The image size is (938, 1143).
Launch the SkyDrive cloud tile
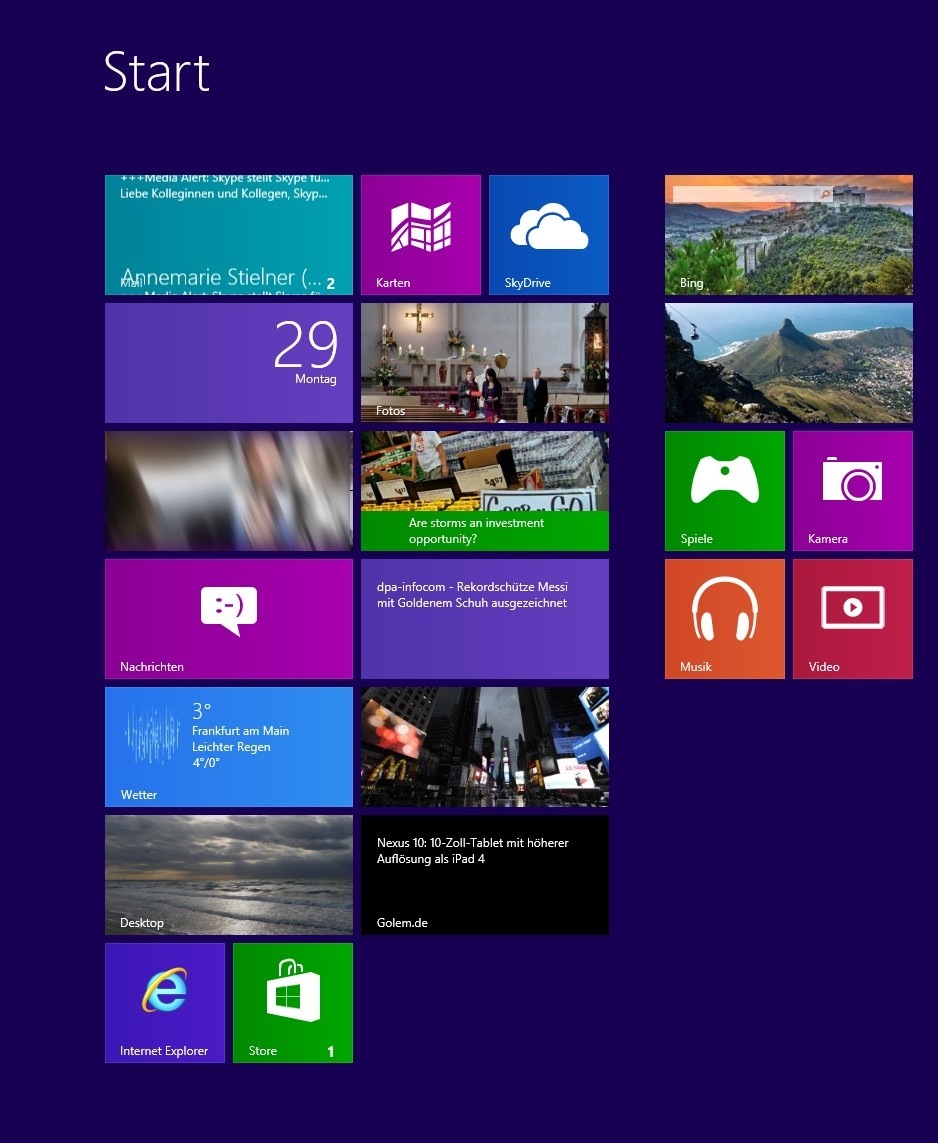click(549, 235)
